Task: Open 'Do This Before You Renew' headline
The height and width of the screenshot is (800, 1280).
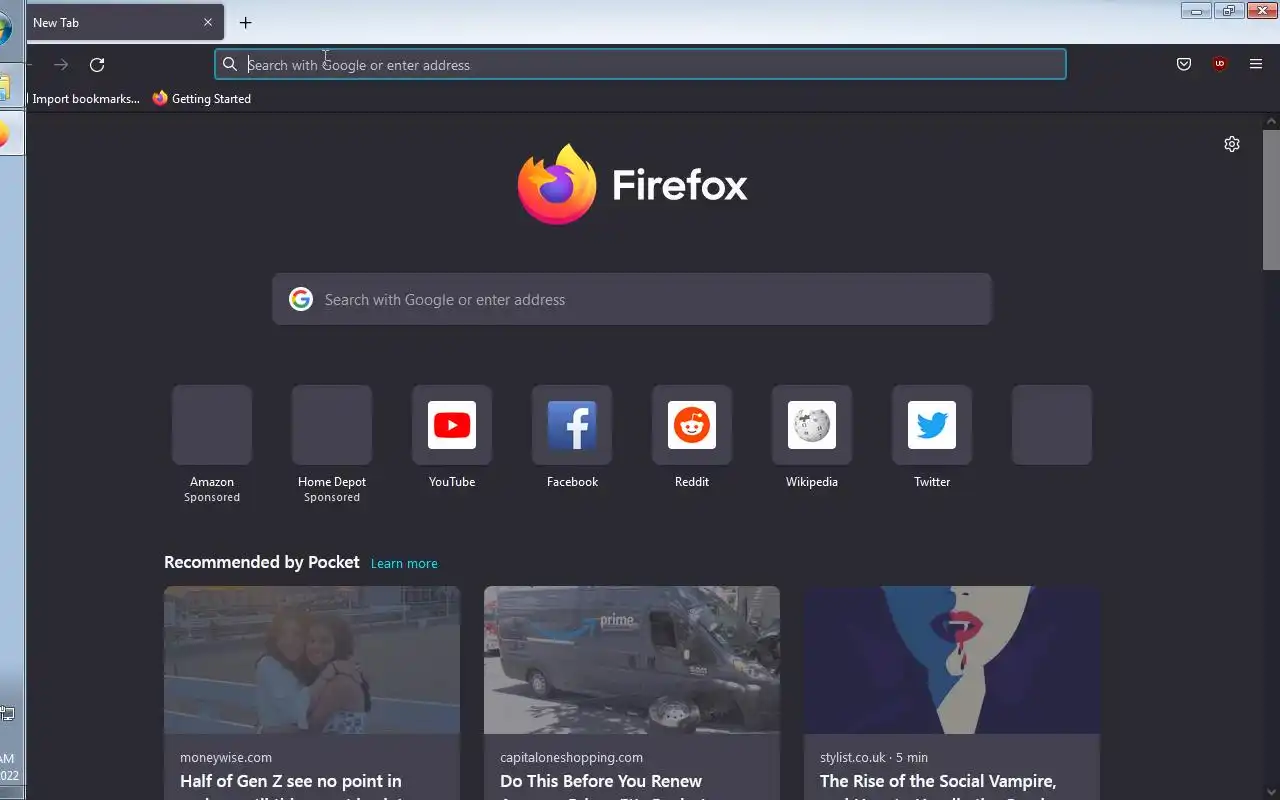Action: [x=601, y=781]
